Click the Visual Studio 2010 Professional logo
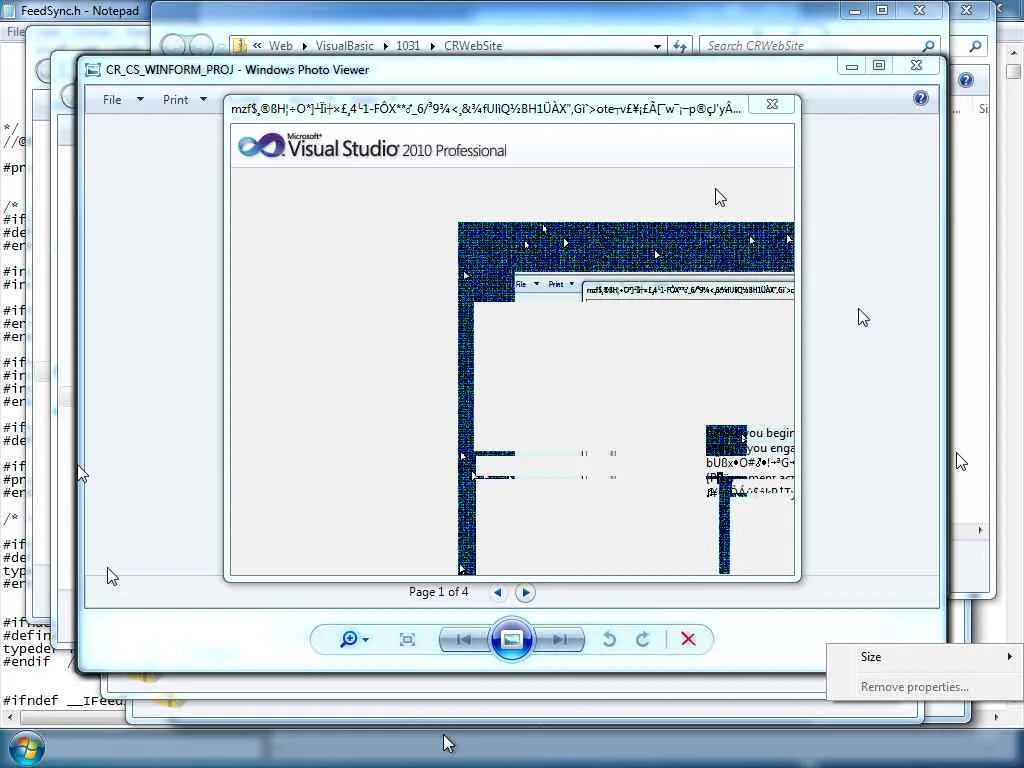The image size is (1024, 768). [372, 146]
